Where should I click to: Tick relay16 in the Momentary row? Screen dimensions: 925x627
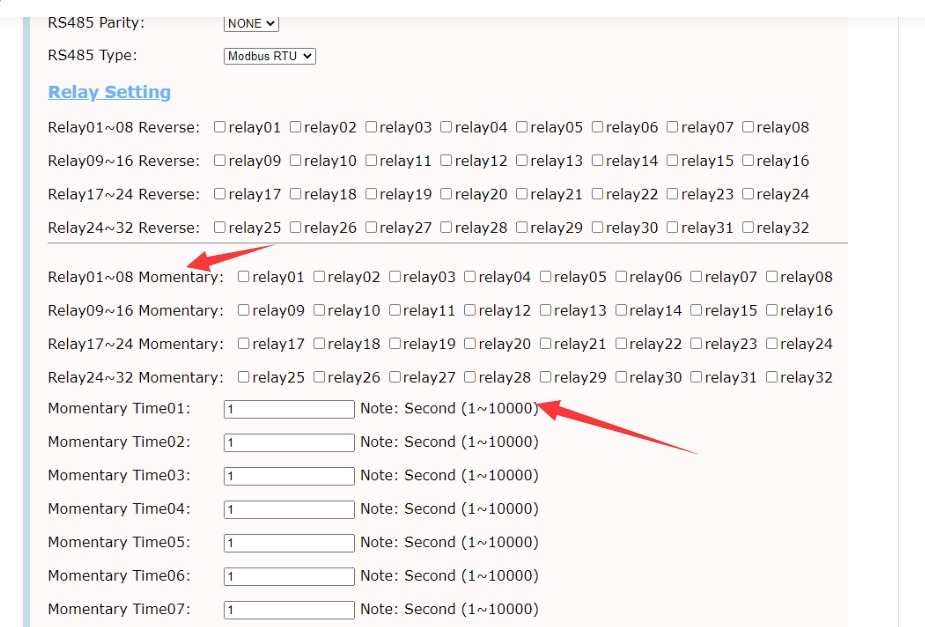click(x=772, y=311)
